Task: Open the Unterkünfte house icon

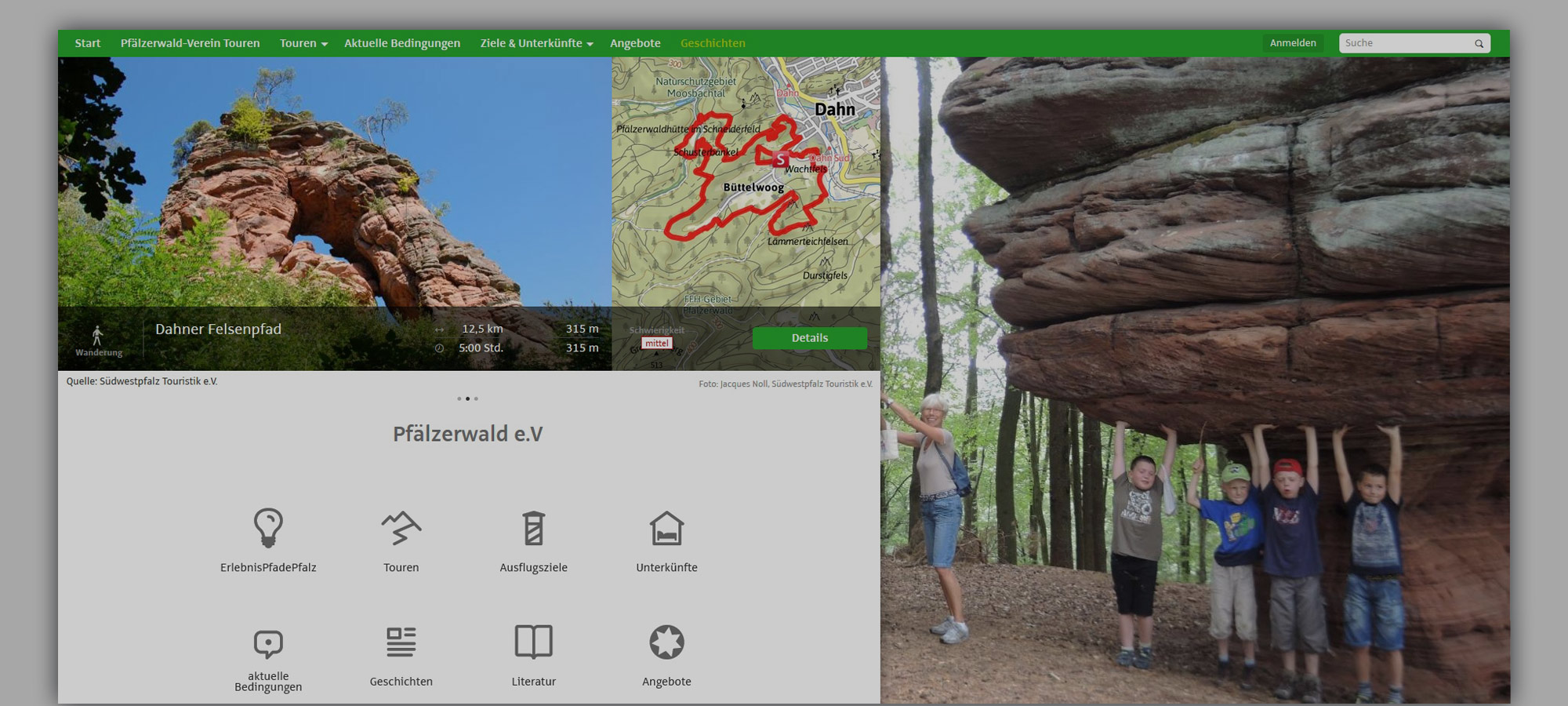Action: point(666,527)
